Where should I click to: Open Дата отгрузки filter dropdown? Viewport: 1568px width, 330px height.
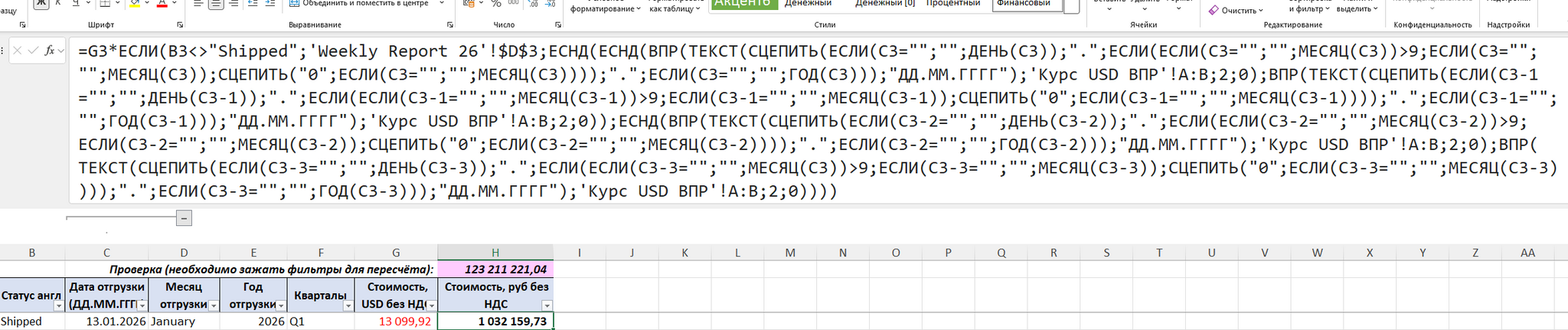[142, 305]
